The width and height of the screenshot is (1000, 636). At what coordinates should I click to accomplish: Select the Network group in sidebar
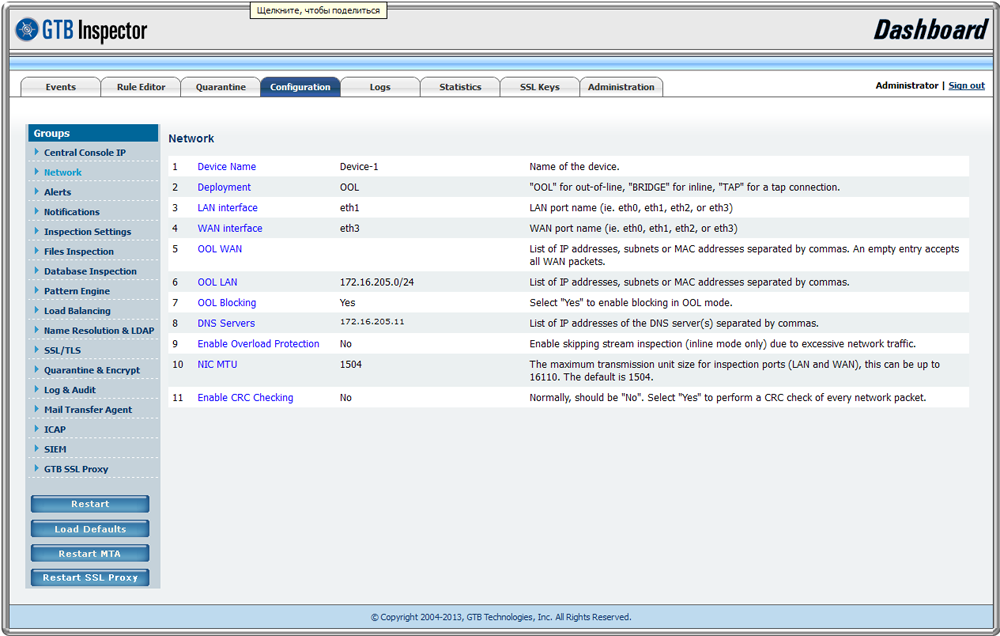62,172
